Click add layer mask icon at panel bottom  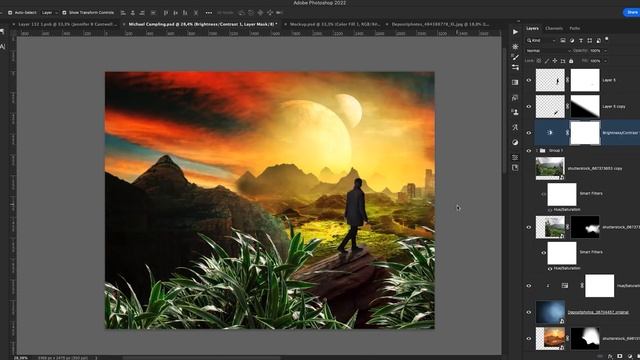click(620, 356)
